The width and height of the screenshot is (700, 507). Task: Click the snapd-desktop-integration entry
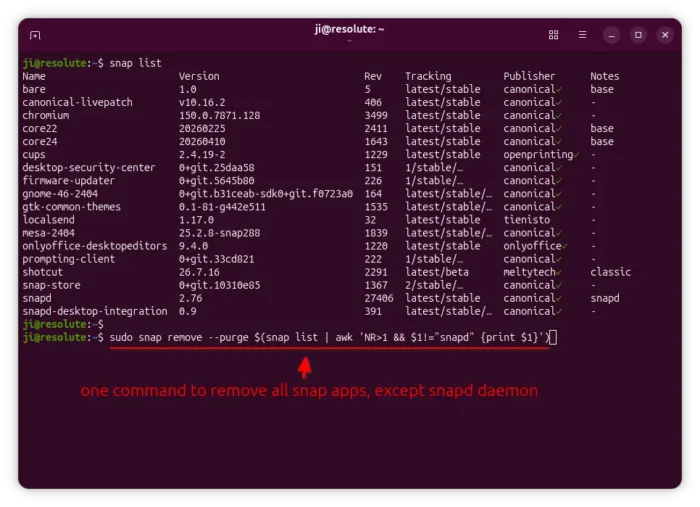(95, 311)
